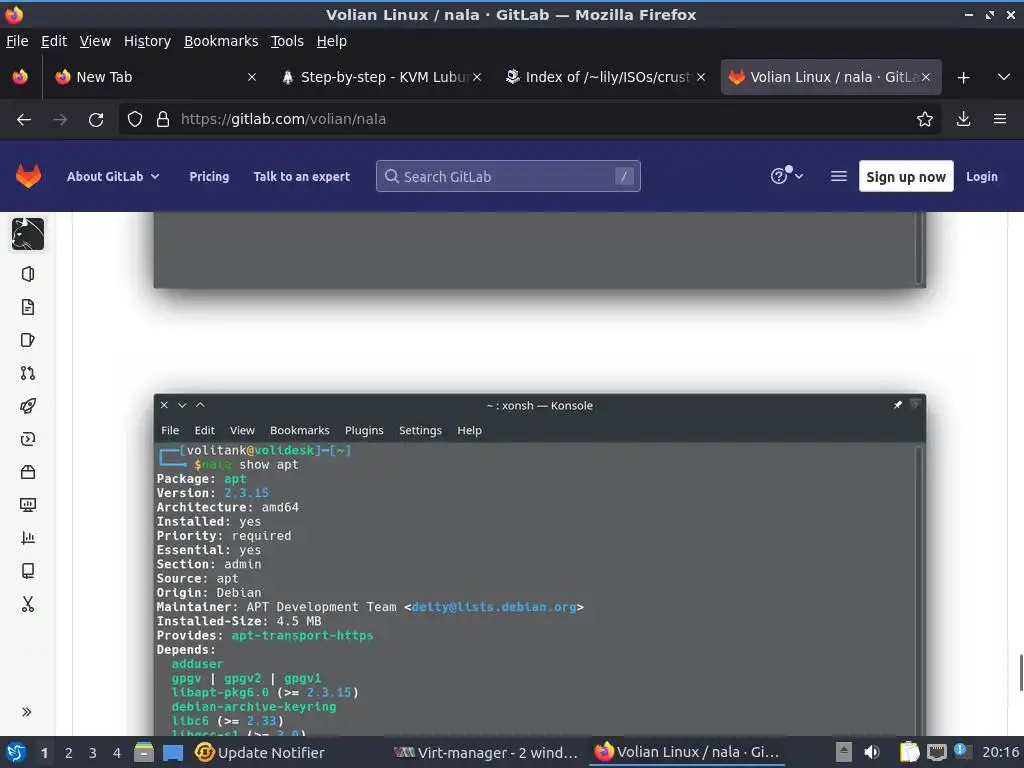Open Issues sidebar icon
Screen dimensions: 1024x768
27,340
